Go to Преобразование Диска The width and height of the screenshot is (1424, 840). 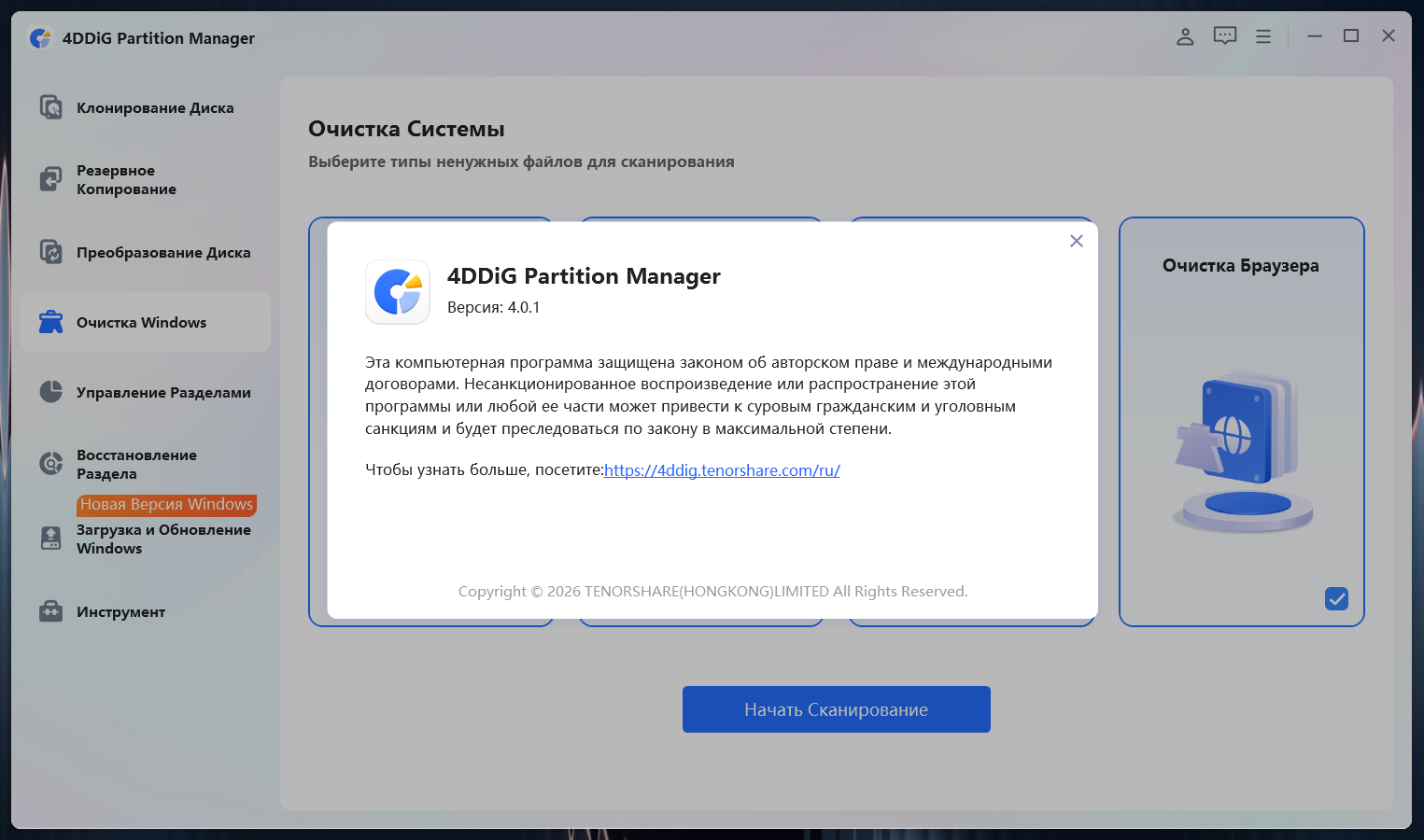click(x=146, y=252)
